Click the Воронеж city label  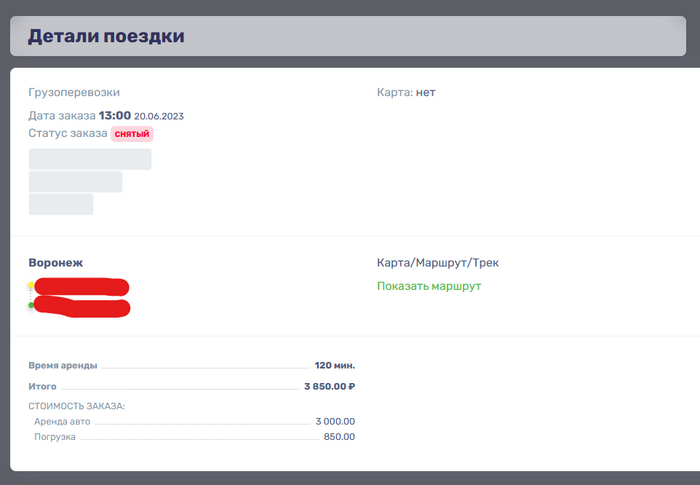pyautogui.click(x=56, y=263)
